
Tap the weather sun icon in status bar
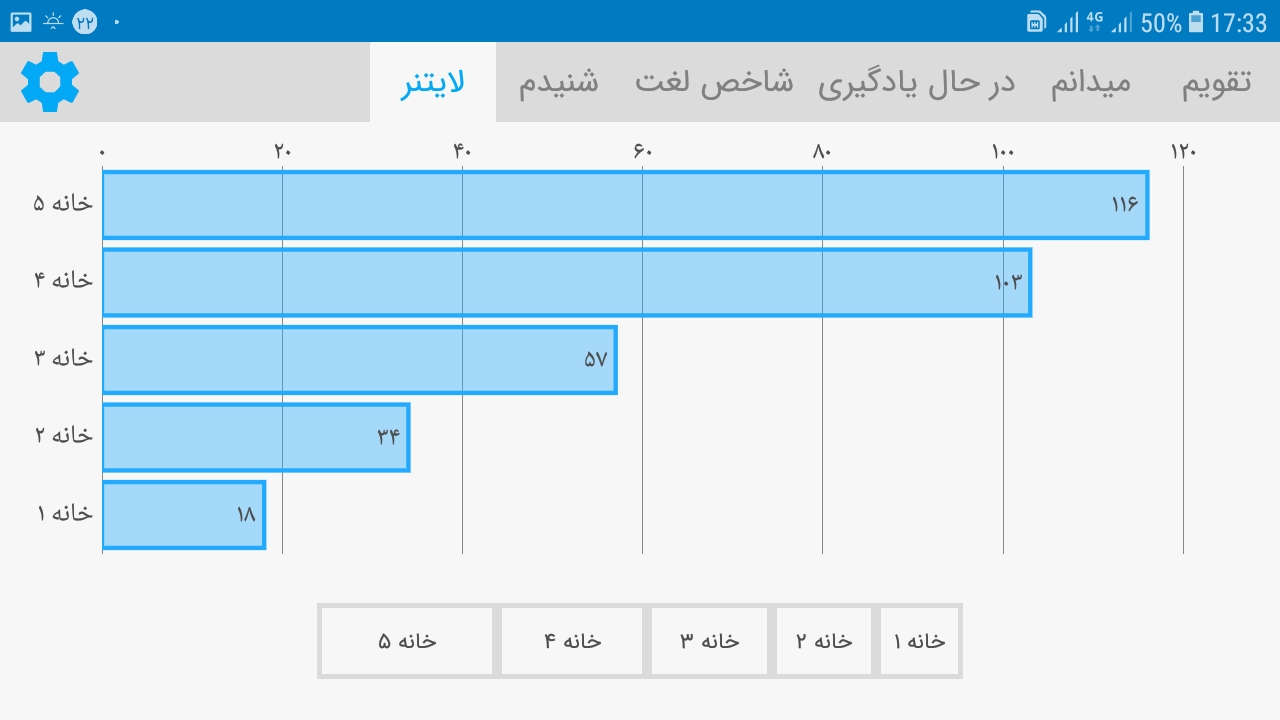[53, 21]
